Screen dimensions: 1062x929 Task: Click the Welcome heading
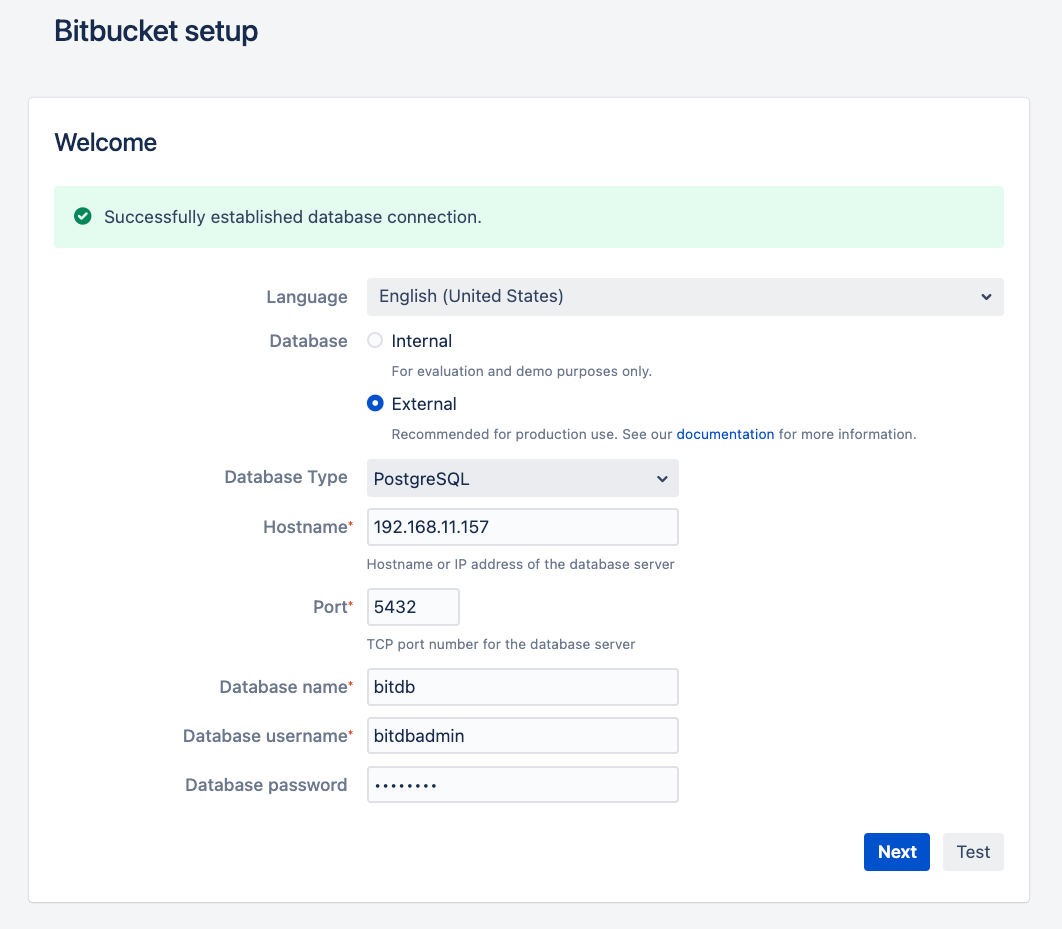point(106,142)
